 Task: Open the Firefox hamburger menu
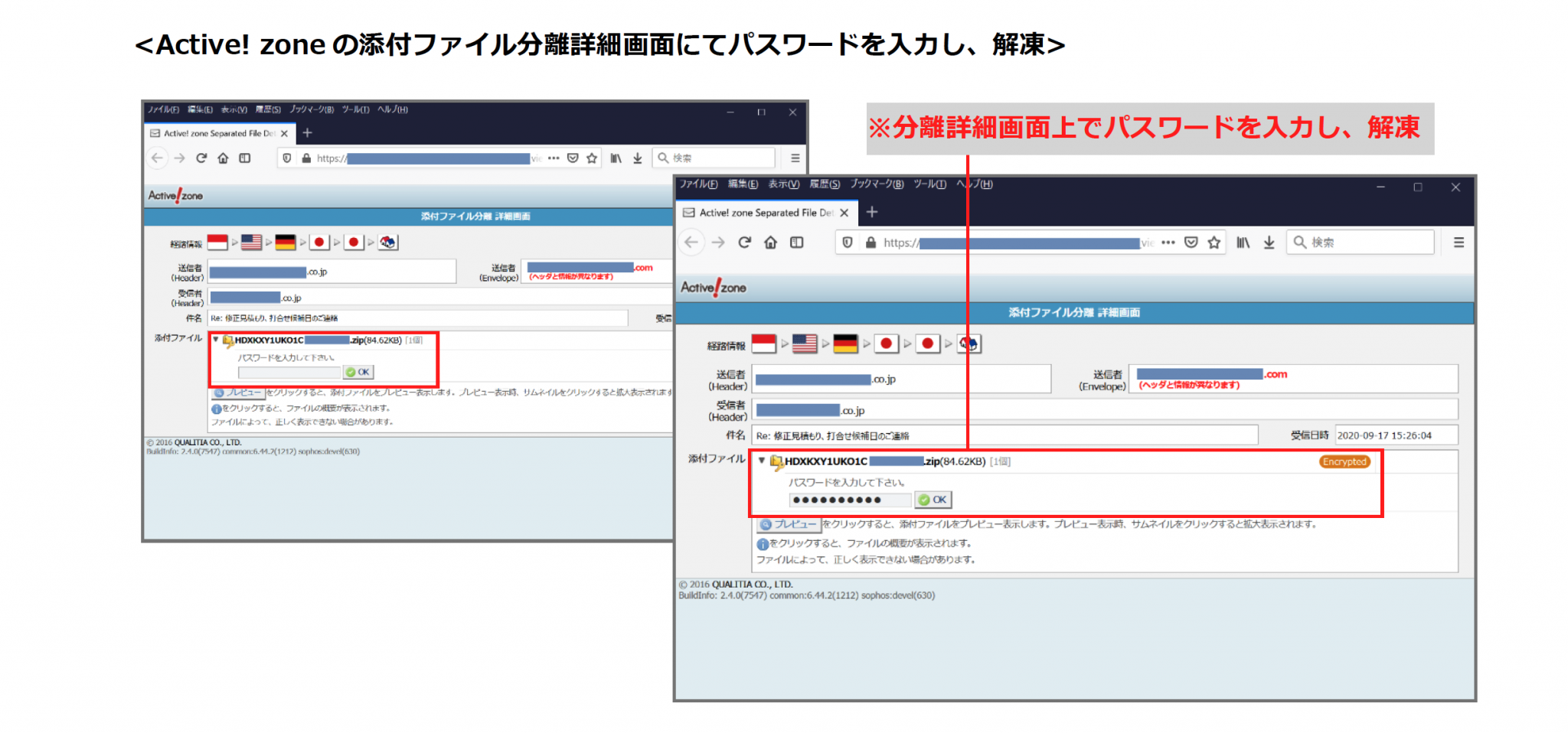tap(1459, 242)
